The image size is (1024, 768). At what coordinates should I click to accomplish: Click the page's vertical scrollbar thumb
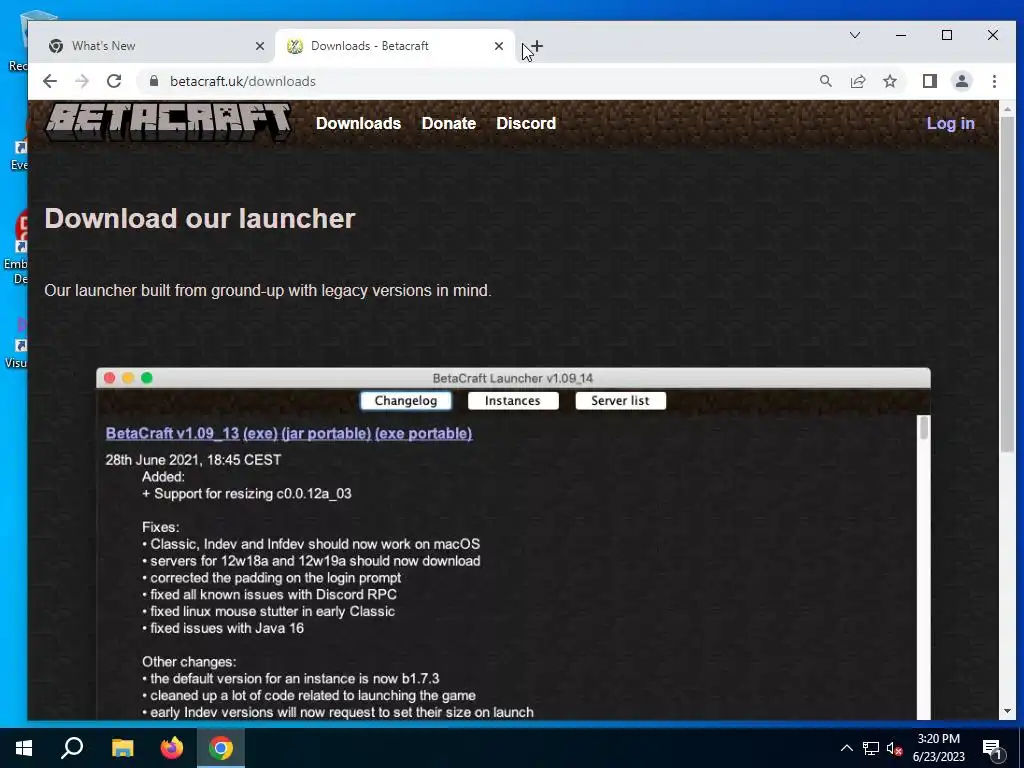(x=1008, y=284)
